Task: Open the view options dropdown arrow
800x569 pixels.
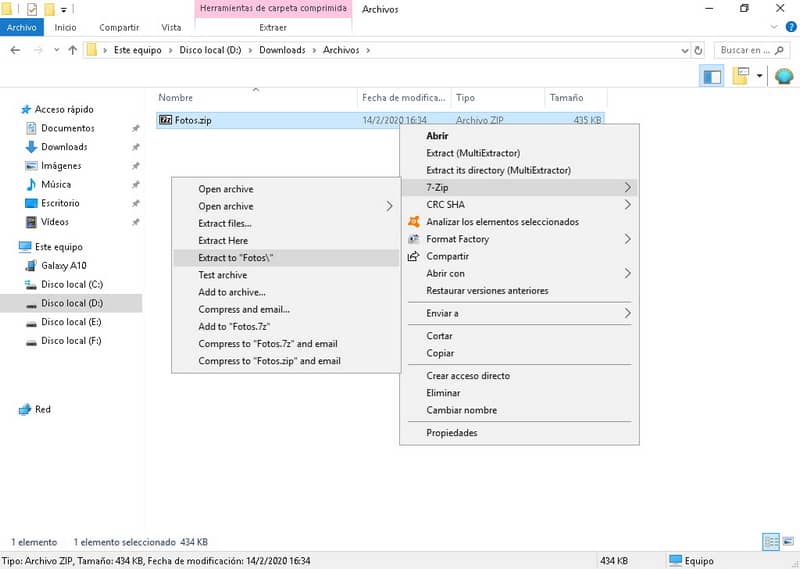Action: [x=760, y=76]
